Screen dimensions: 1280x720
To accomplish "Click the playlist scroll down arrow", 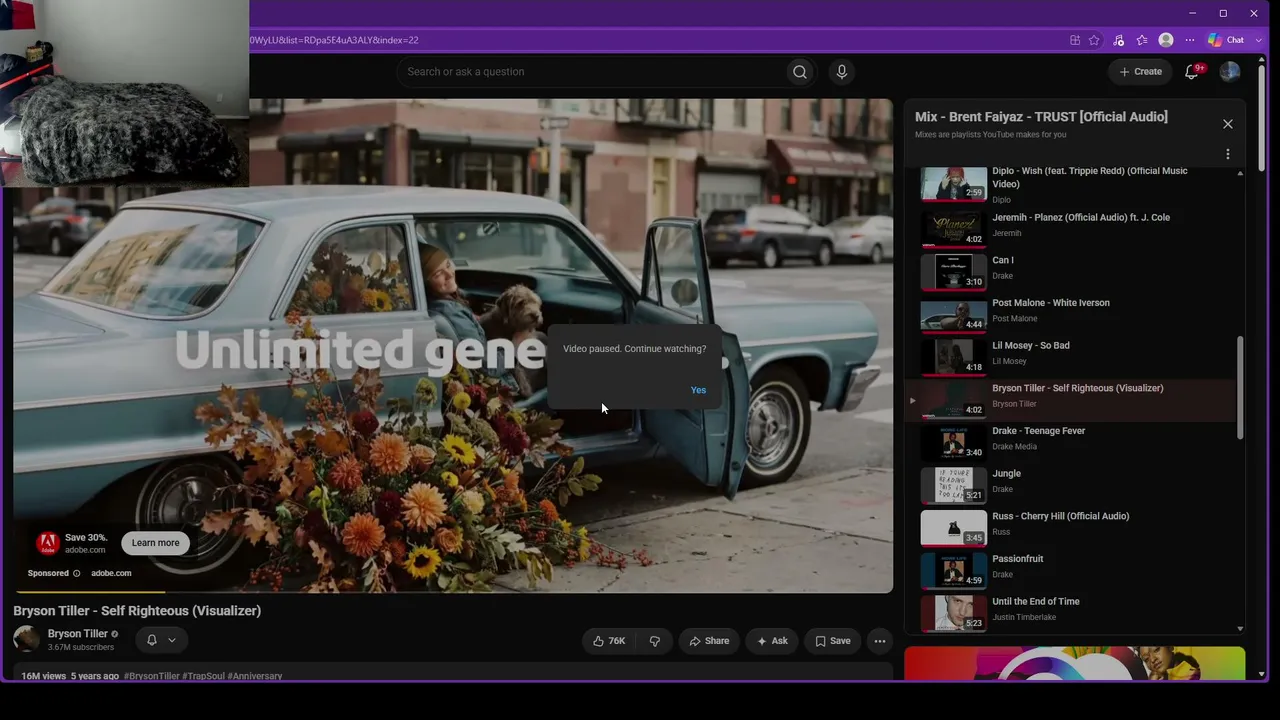I will [1240, 628].
